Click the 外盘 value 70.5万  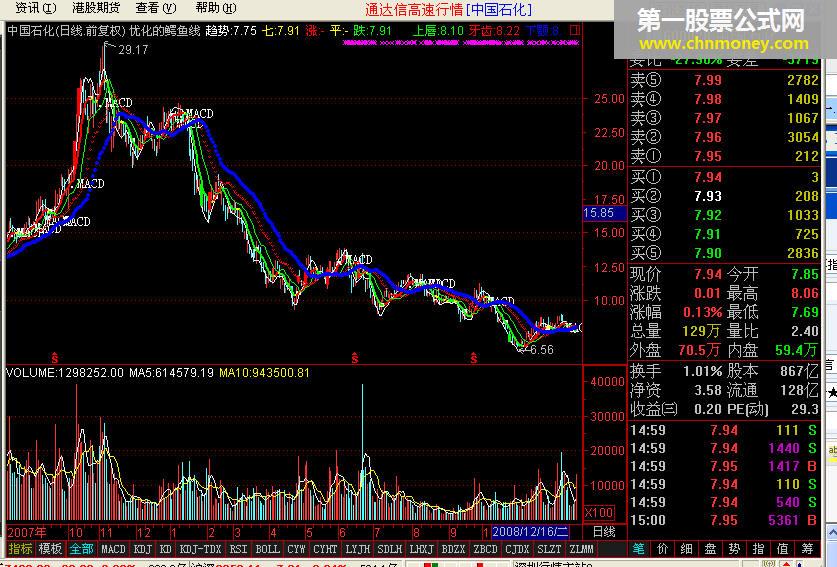(700, 350)
